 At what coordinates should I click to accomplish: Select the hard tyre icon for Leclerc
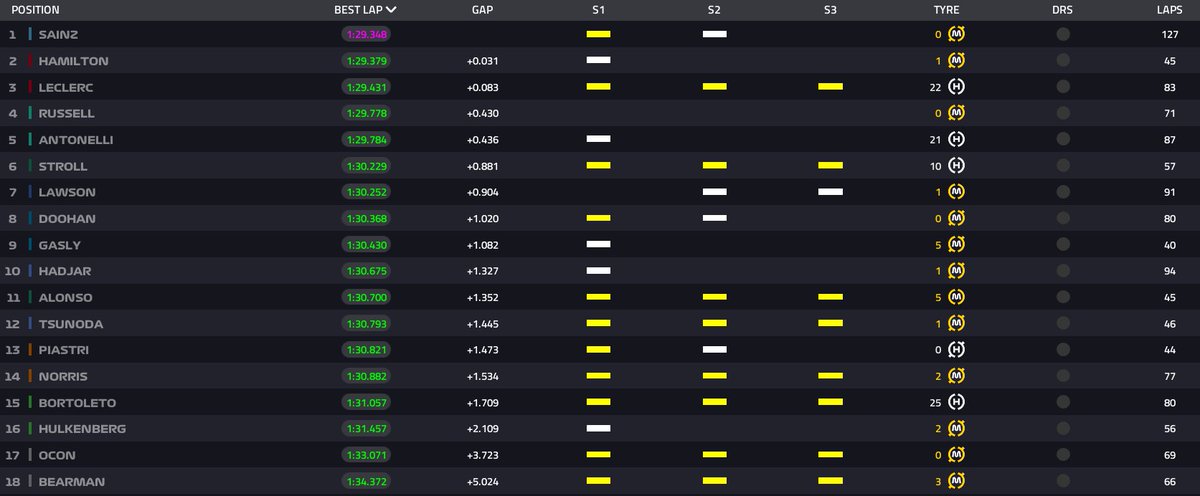click(956, 87)
